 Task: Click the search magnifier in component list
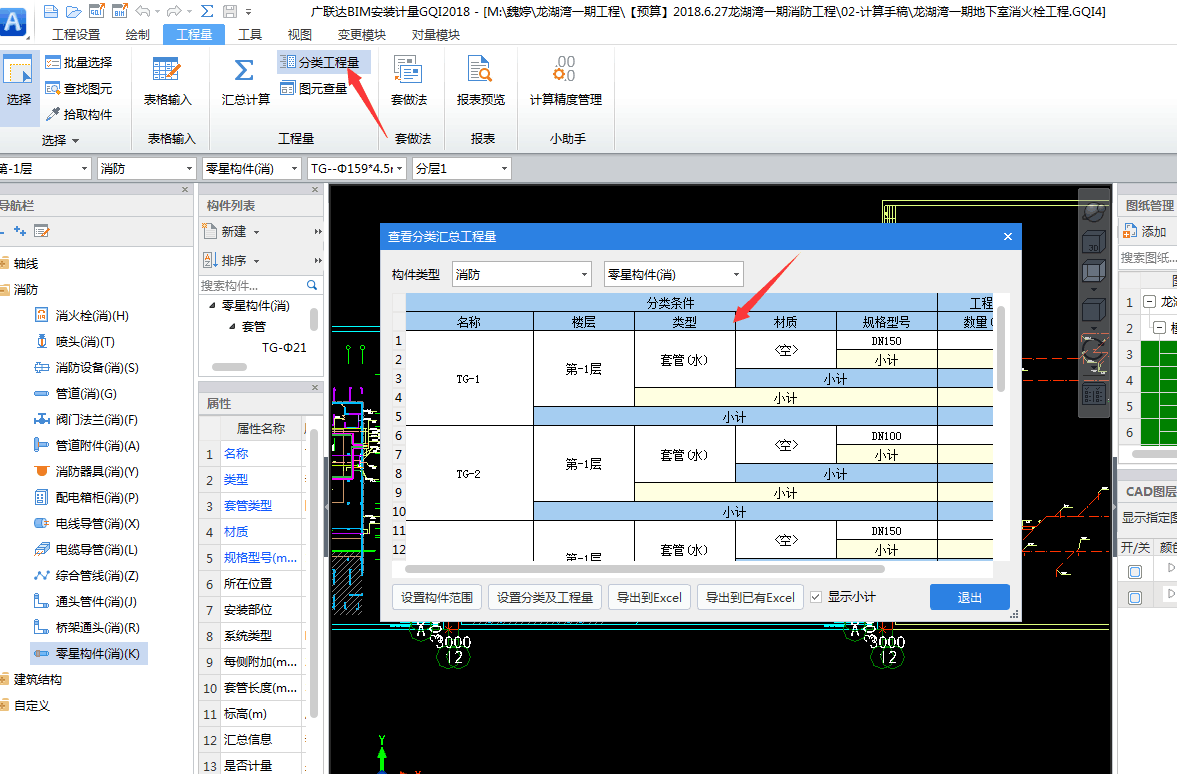[312, 285]
